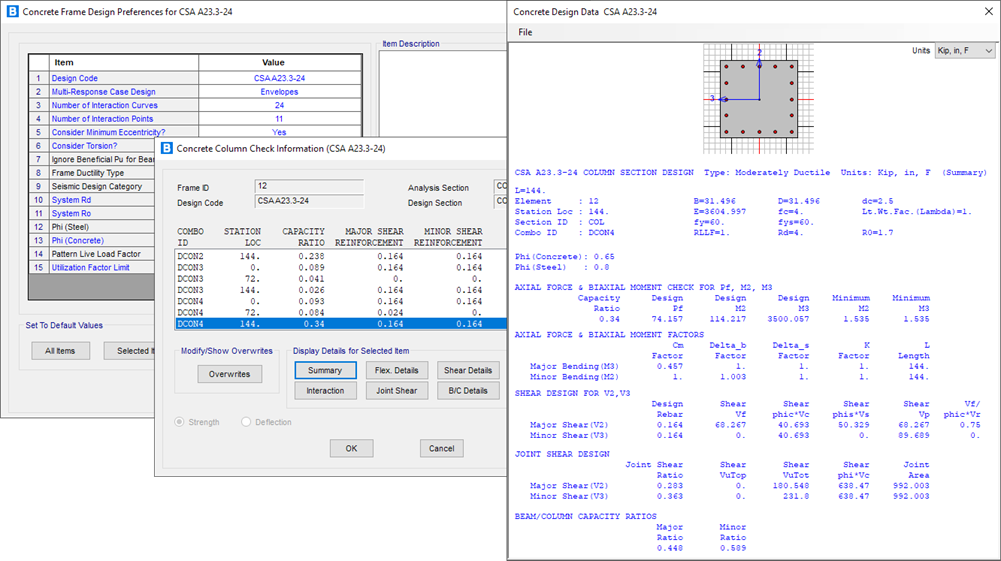Select the Deflection radio button
Viewport: 1001px width, 561px height.
246,422
